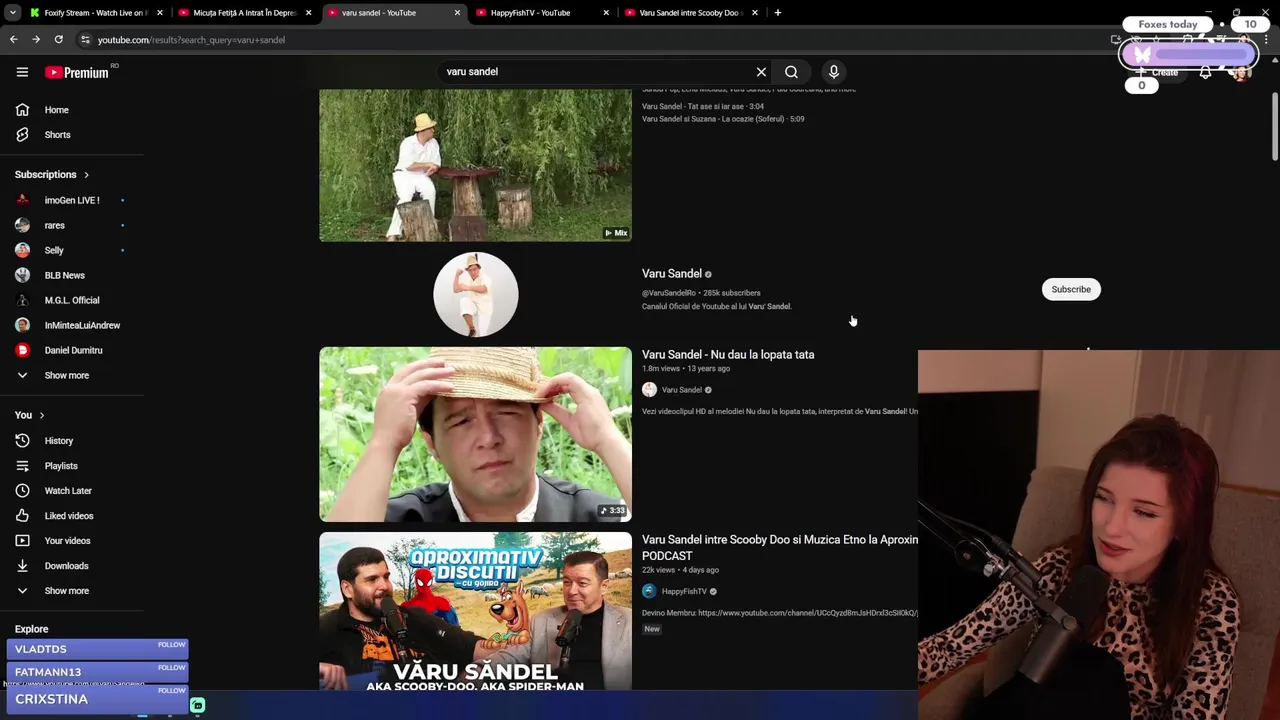Click the YouTube Premium logo
The height and width of the screenshot is (720, 1280).
77,72
